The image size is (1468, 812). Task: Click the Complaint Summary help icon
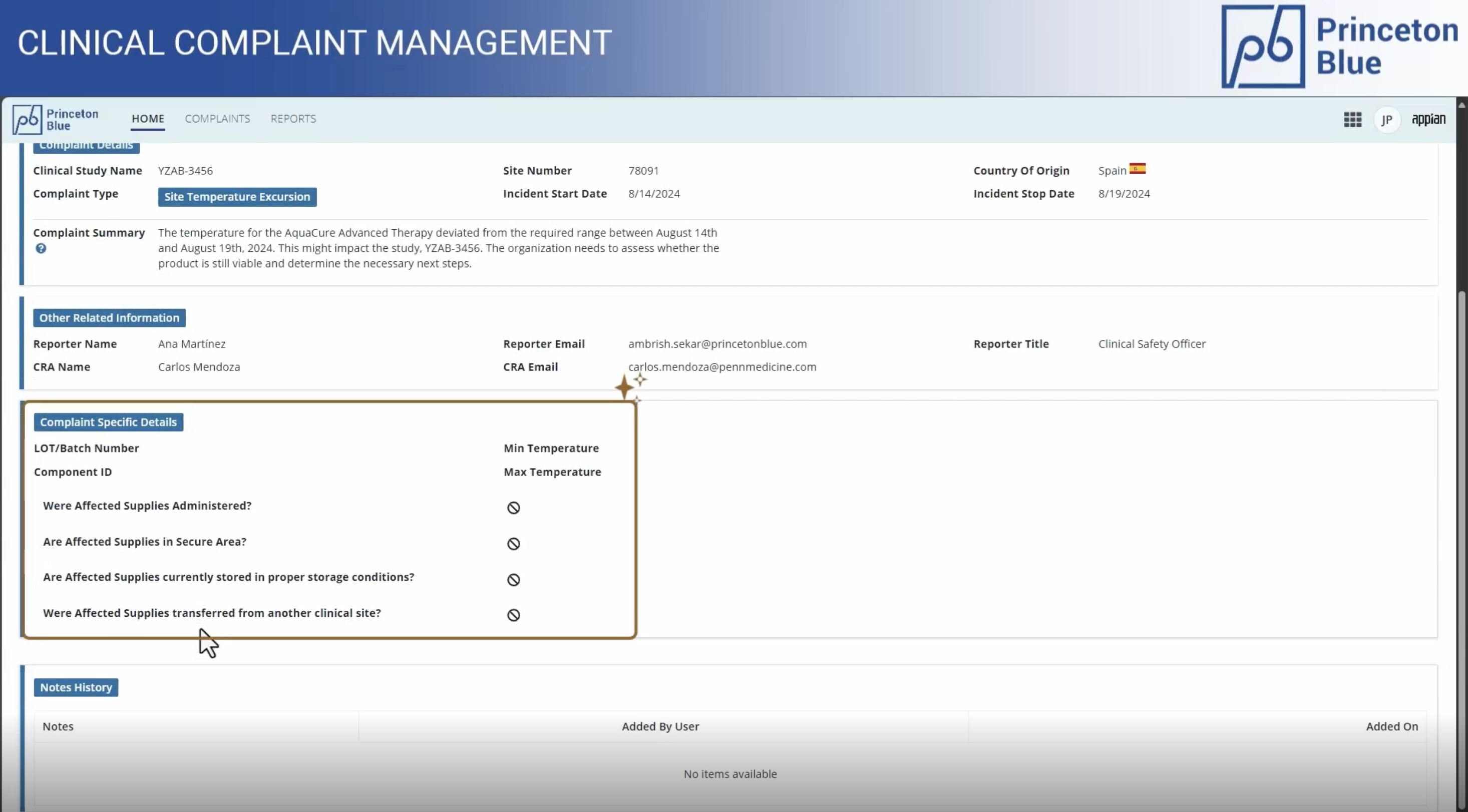41,248
